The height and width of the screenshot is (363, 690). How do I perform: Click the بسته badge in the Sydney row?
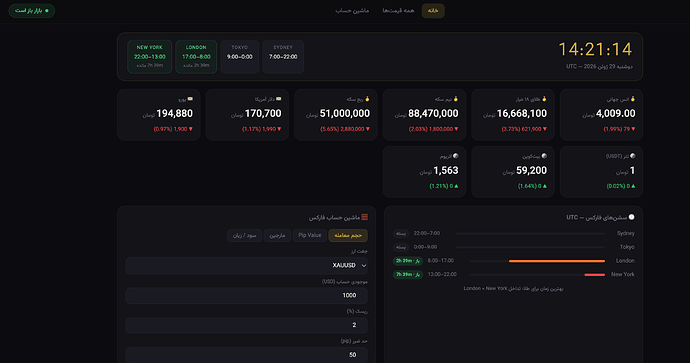point(401,234)
